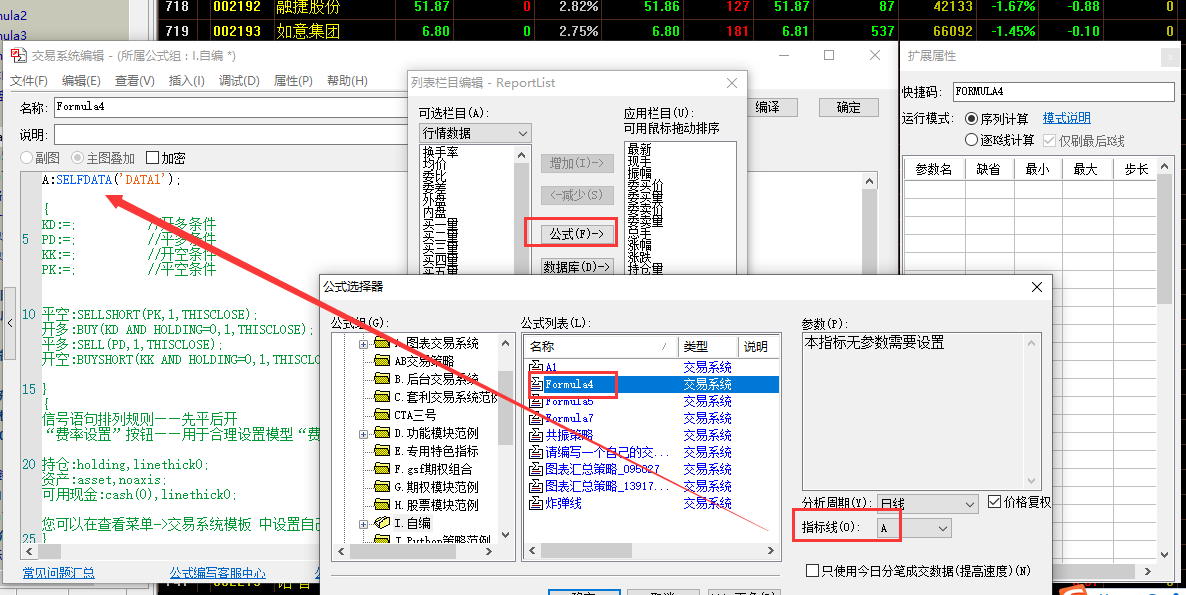Click the 名称 input field containing Formula4

[x=231, y=107]
